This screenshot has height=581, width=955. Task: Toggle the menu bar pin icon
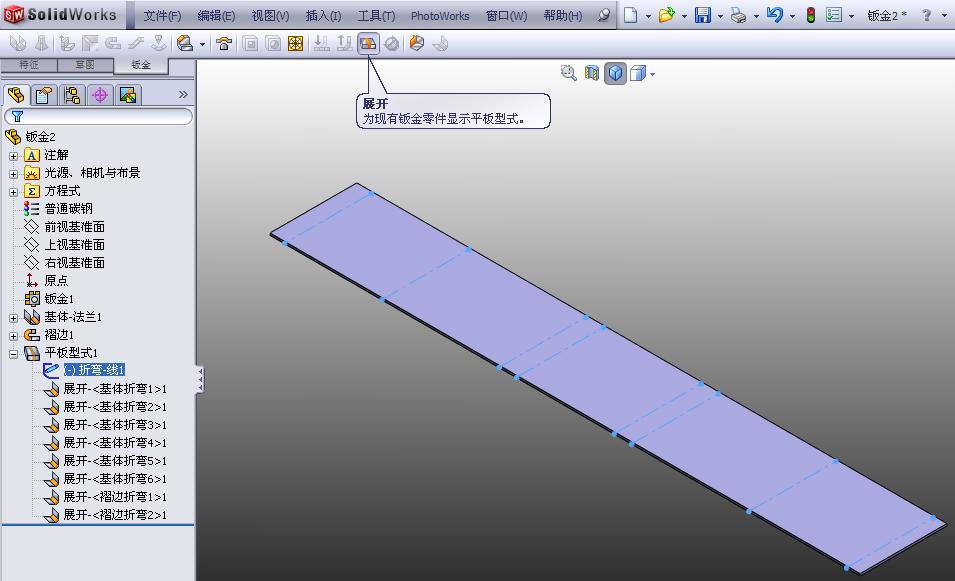604,15
